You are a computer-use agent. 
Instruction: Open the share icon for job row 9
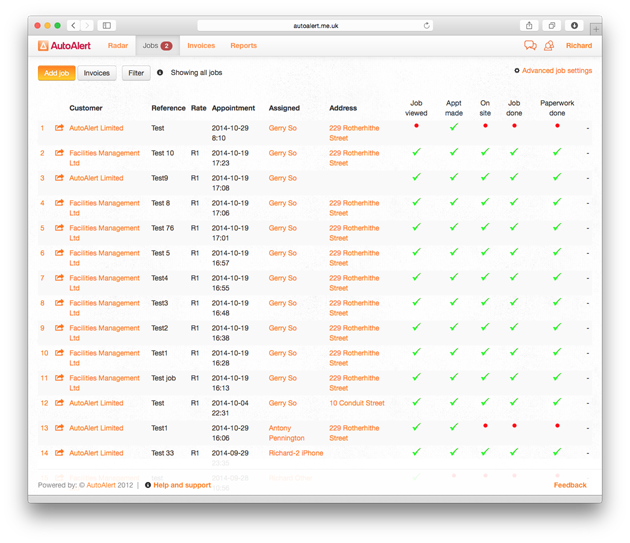(x=59, y=328)
